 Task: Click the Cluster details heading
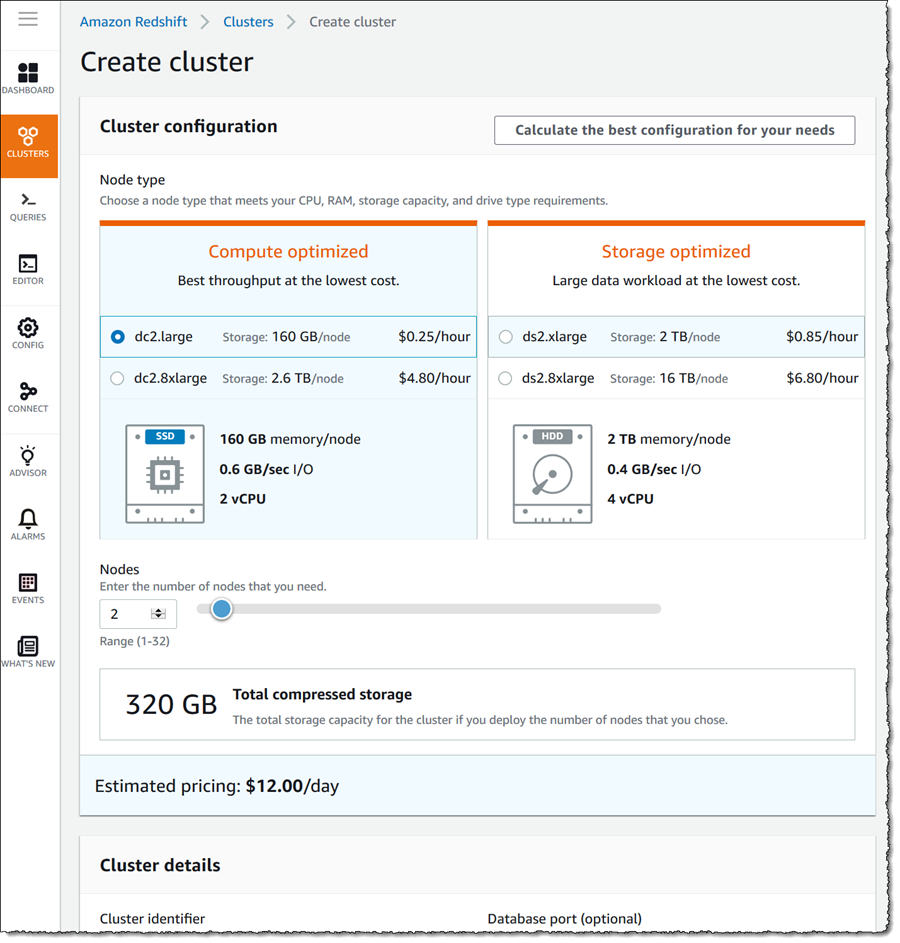coord(160,865)
